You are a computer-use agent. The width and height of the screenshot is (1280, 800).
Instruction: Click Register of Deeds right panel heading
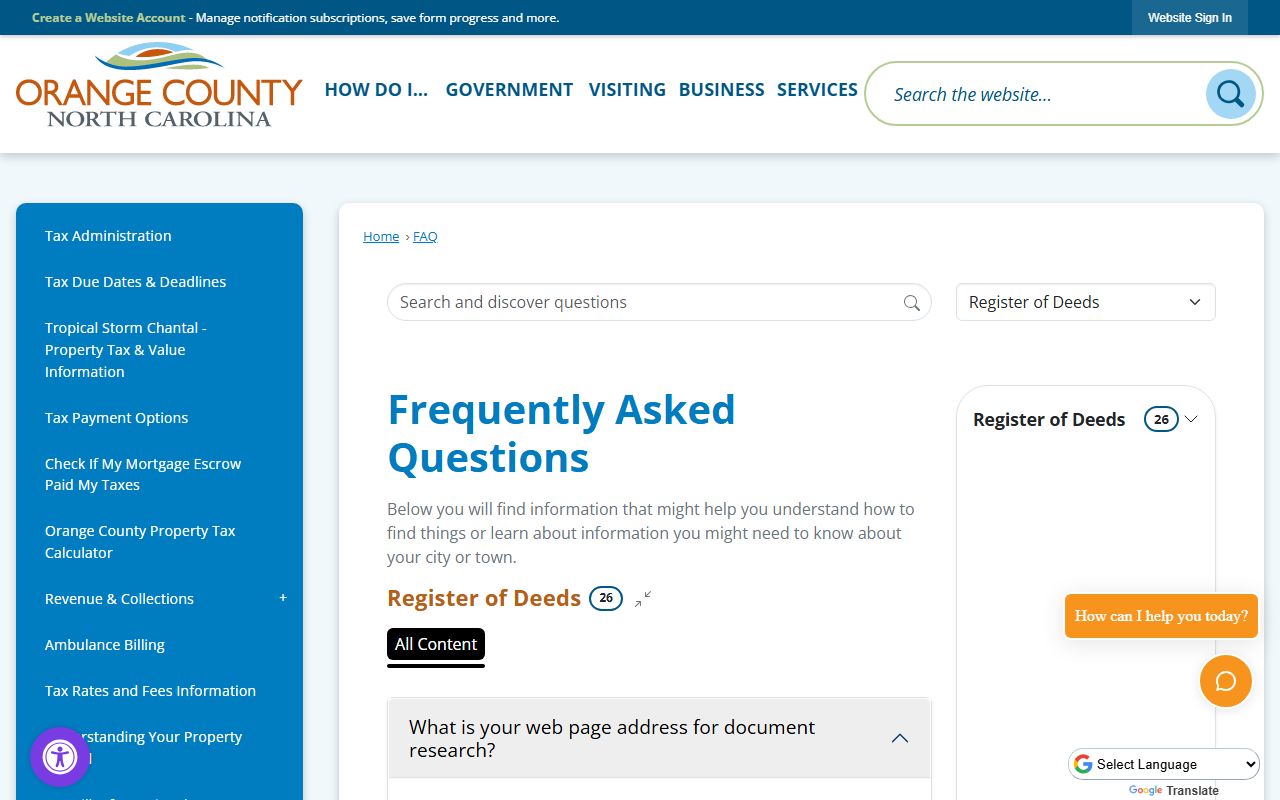coord(1049,420)
